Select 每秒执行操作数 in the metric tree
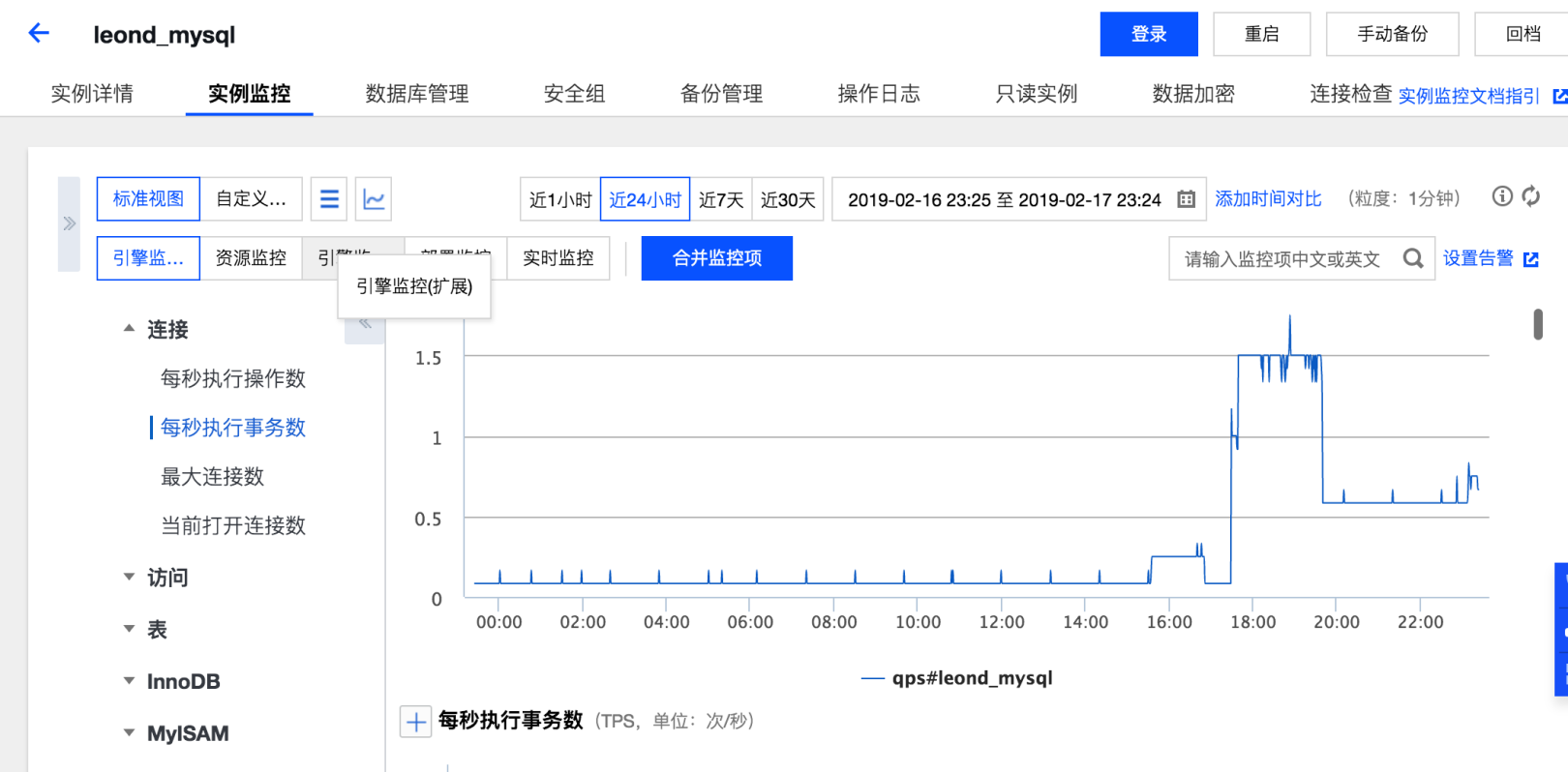1568x772 pixels. click(x=233, y=378)
